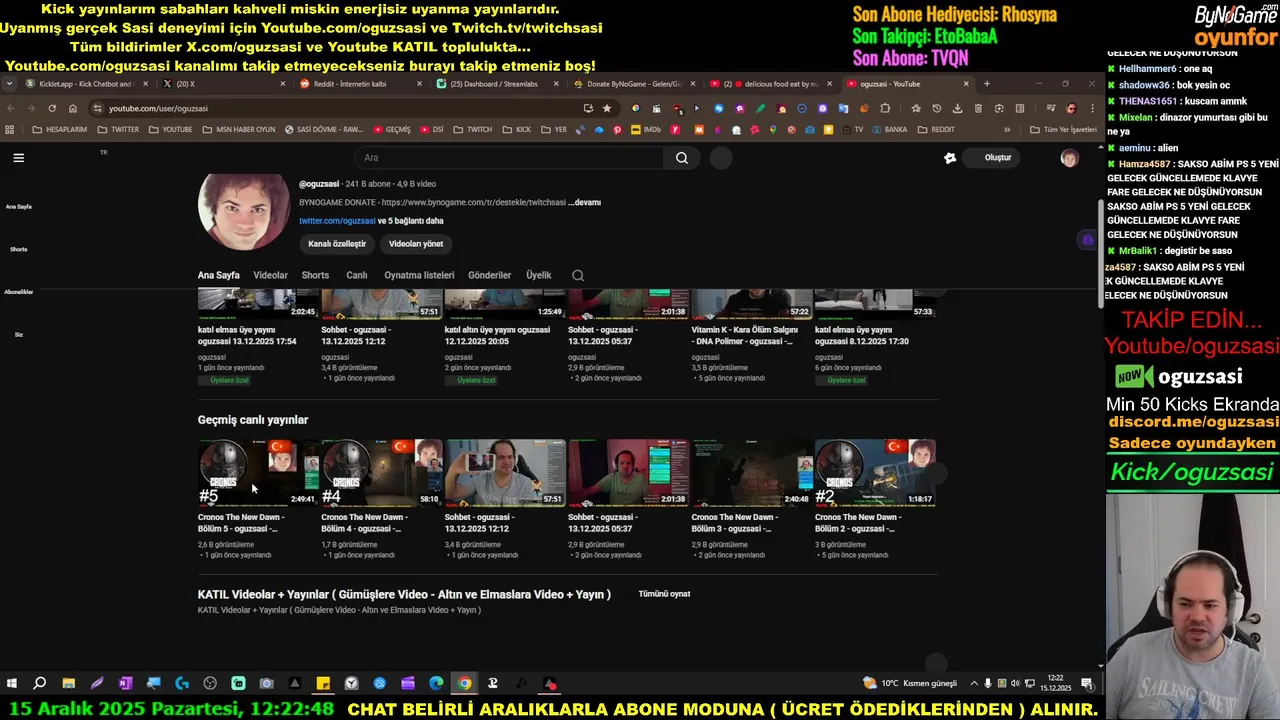Open Microsoft Edge from the taskbar
The height and width of the screenshot is (720, 1280).
[x=436, y=684]
